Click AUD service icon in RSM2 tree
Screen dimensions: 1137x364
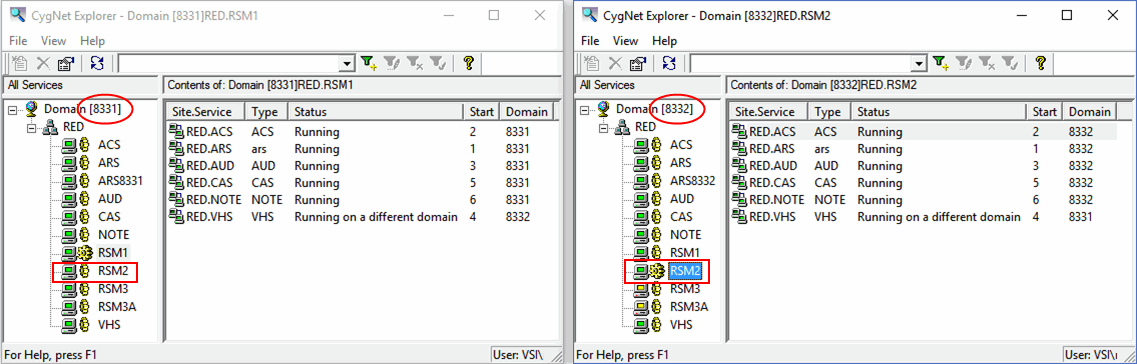point(648,199)
